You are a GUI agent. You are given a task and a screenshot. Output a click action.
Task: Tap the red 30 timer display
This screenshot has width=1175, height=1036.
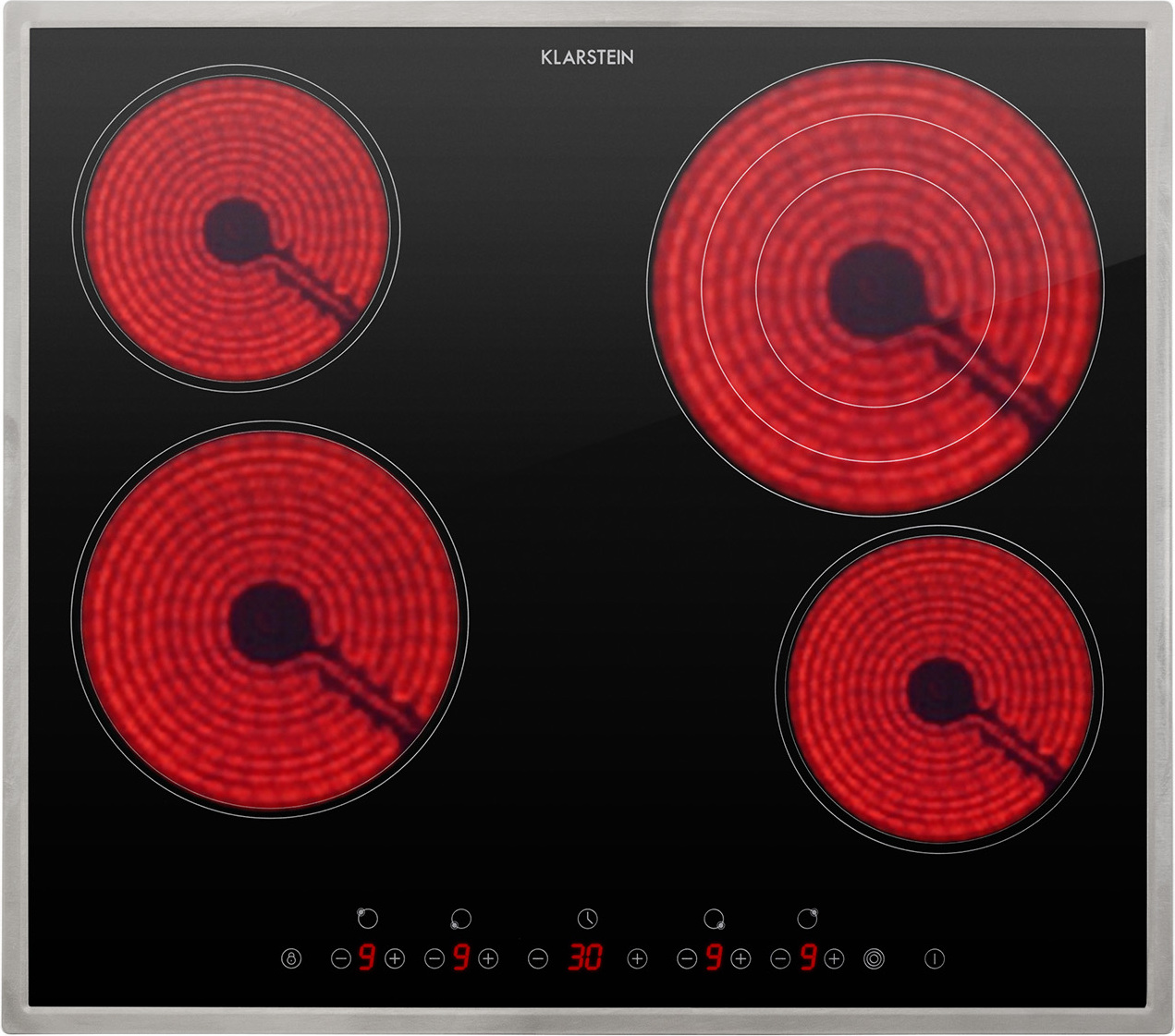[585, 958]
